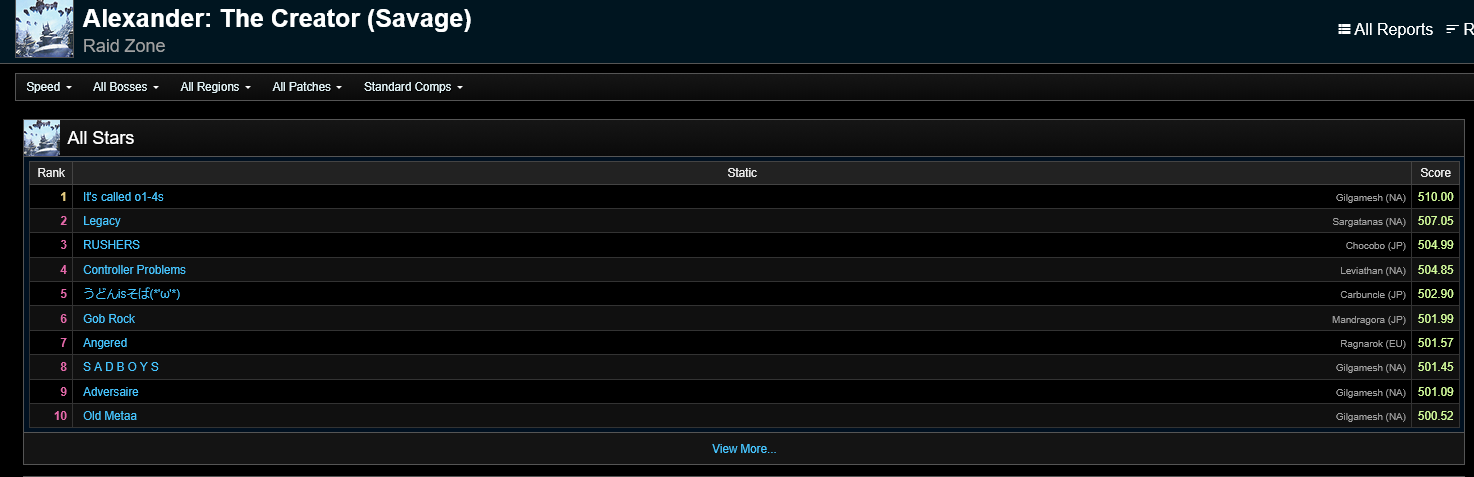Open the うどんisそば static link
Viewport: 1474px width, 477px height.
[131, 294]
